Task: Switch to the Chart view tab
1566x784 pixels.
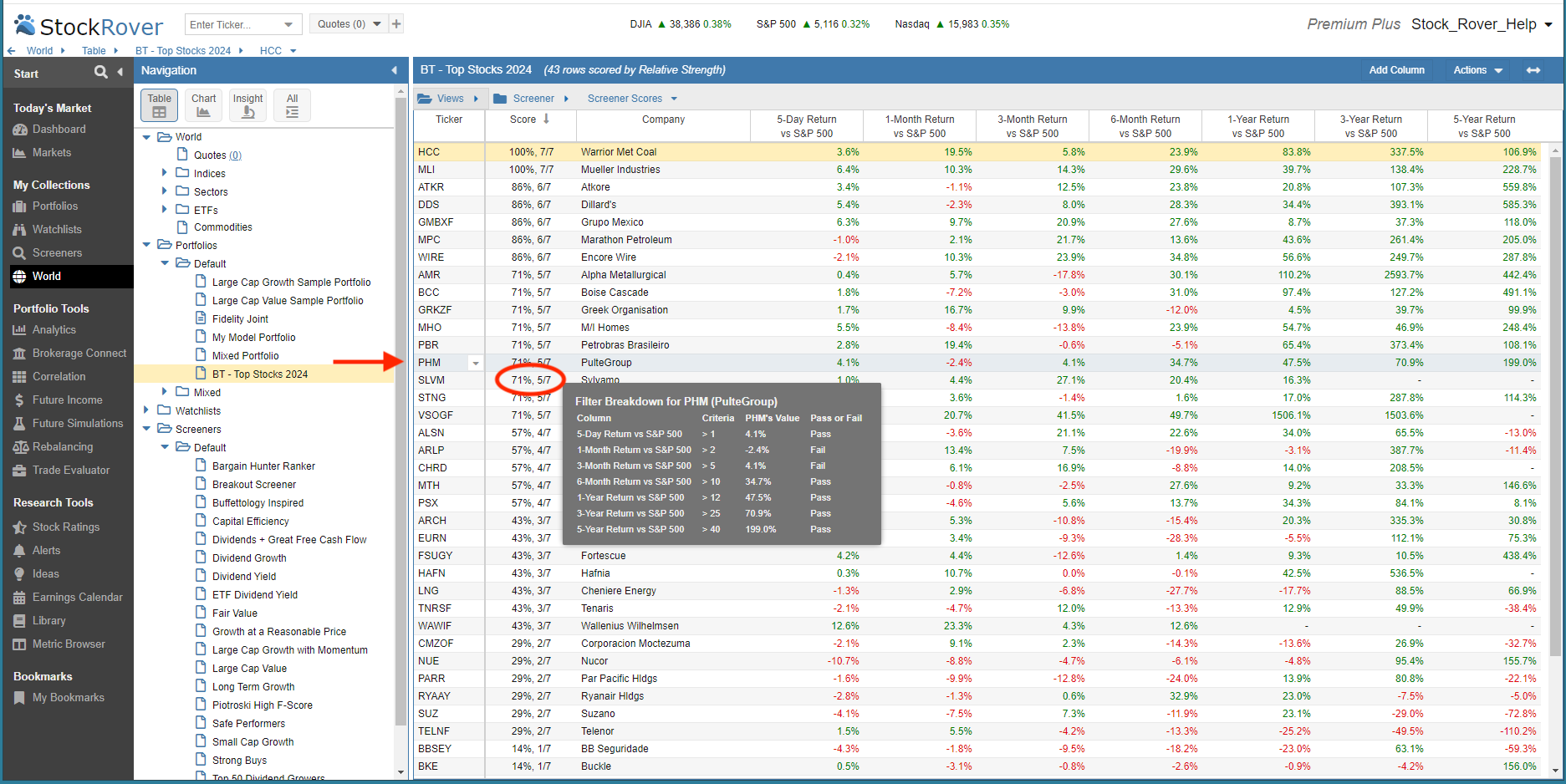Action: (x=203, y=105)
